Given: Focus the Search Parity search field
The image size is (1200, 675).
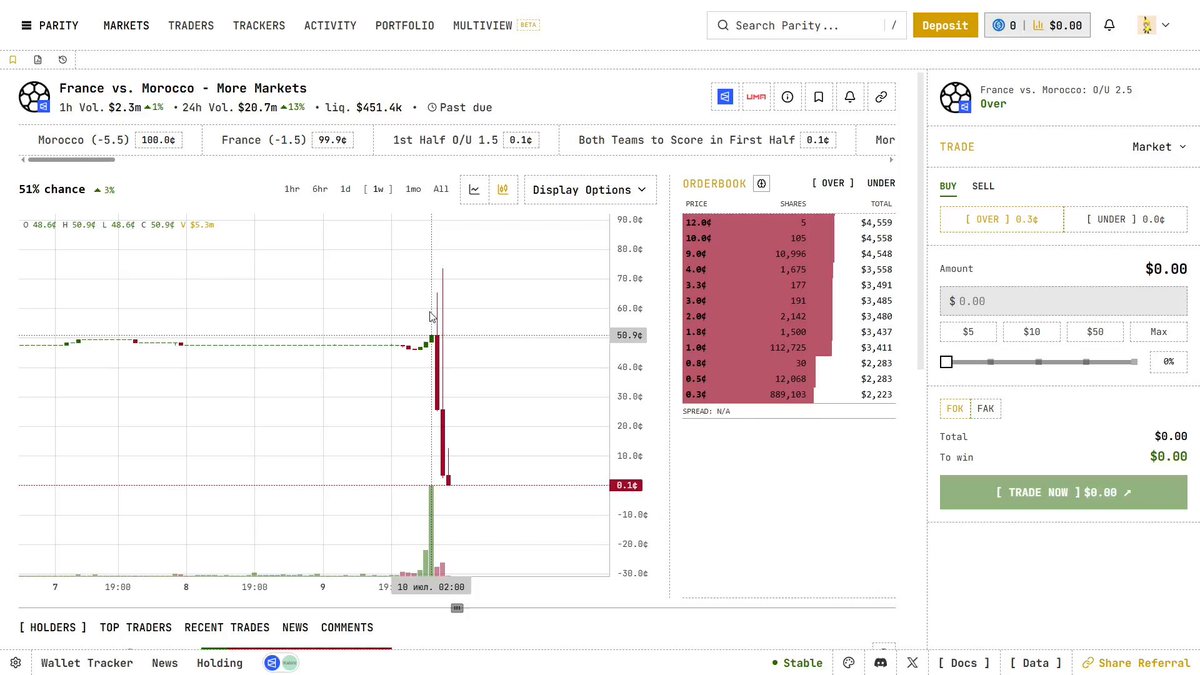Looking at the screenshot, I should [808, 25].
